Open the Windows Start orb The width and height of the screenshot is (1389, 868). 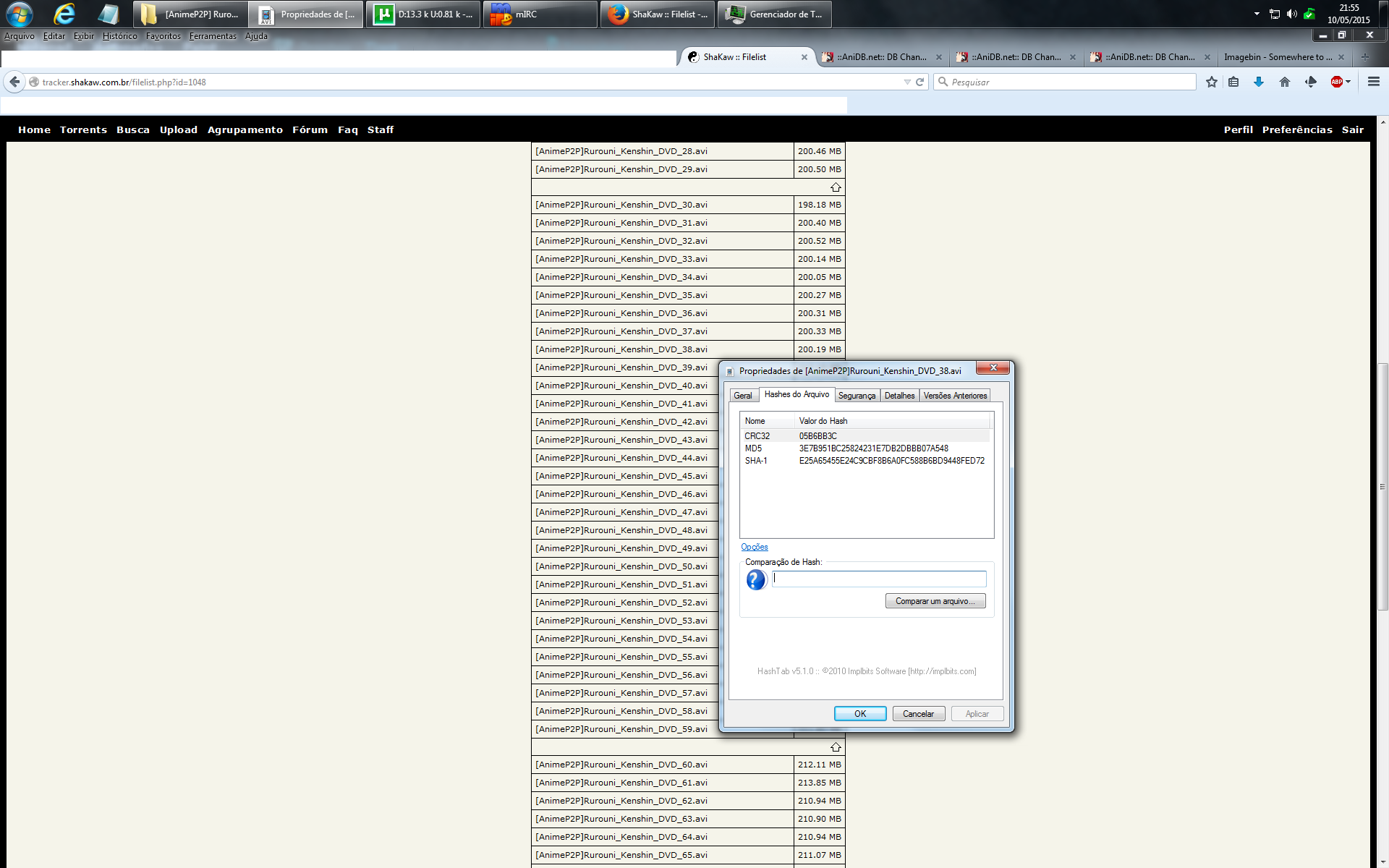(20, 14)
